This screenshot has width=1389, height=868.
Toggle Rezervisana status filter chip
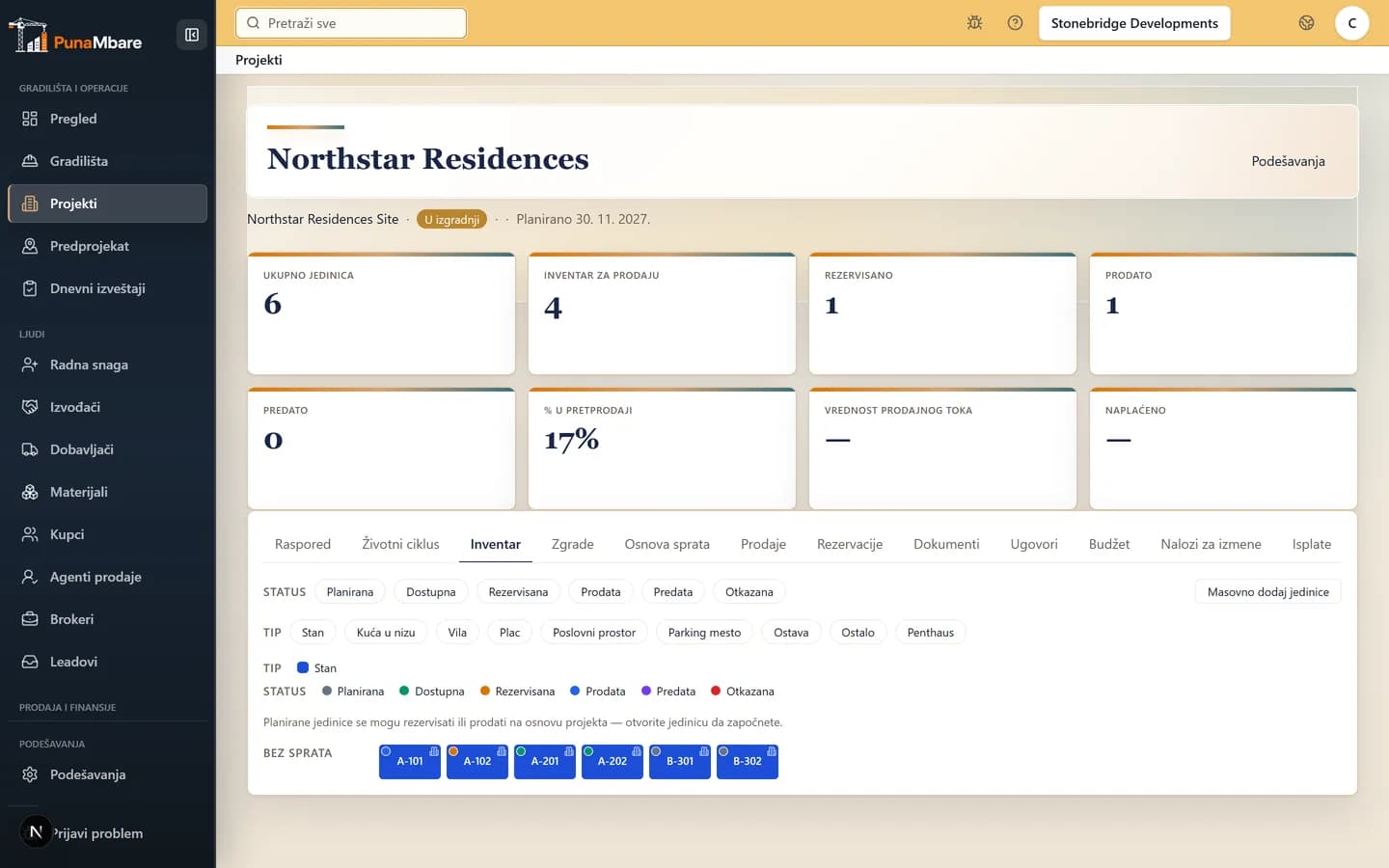(x=518, y=592)
